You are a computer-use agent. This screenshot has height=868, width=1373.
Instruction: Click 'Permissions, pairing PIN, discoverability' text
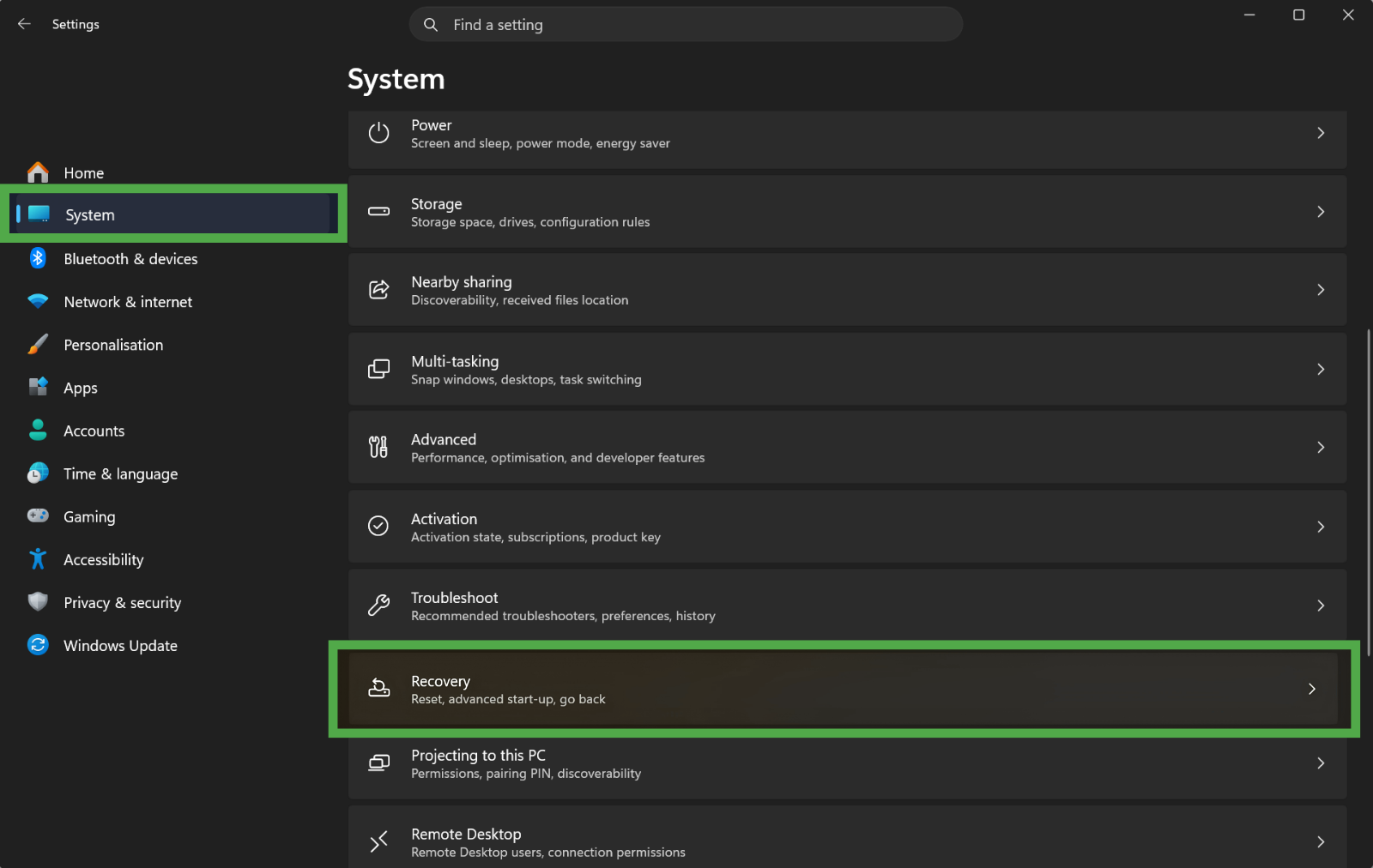tap(526, 774)
